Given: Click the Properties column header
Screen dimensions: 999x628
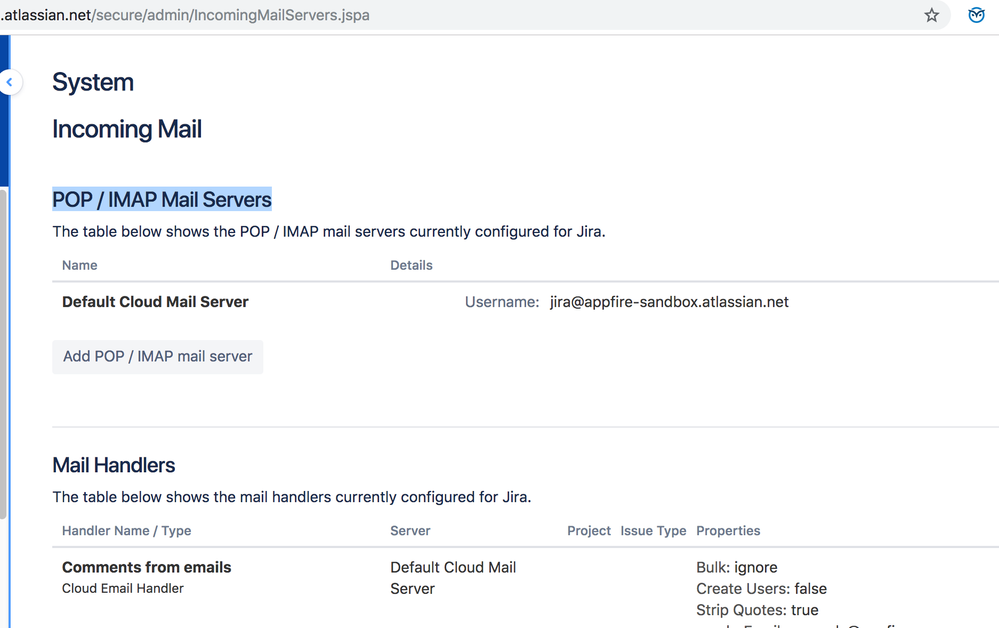Looking at the screenshot, I should [728, 531].
